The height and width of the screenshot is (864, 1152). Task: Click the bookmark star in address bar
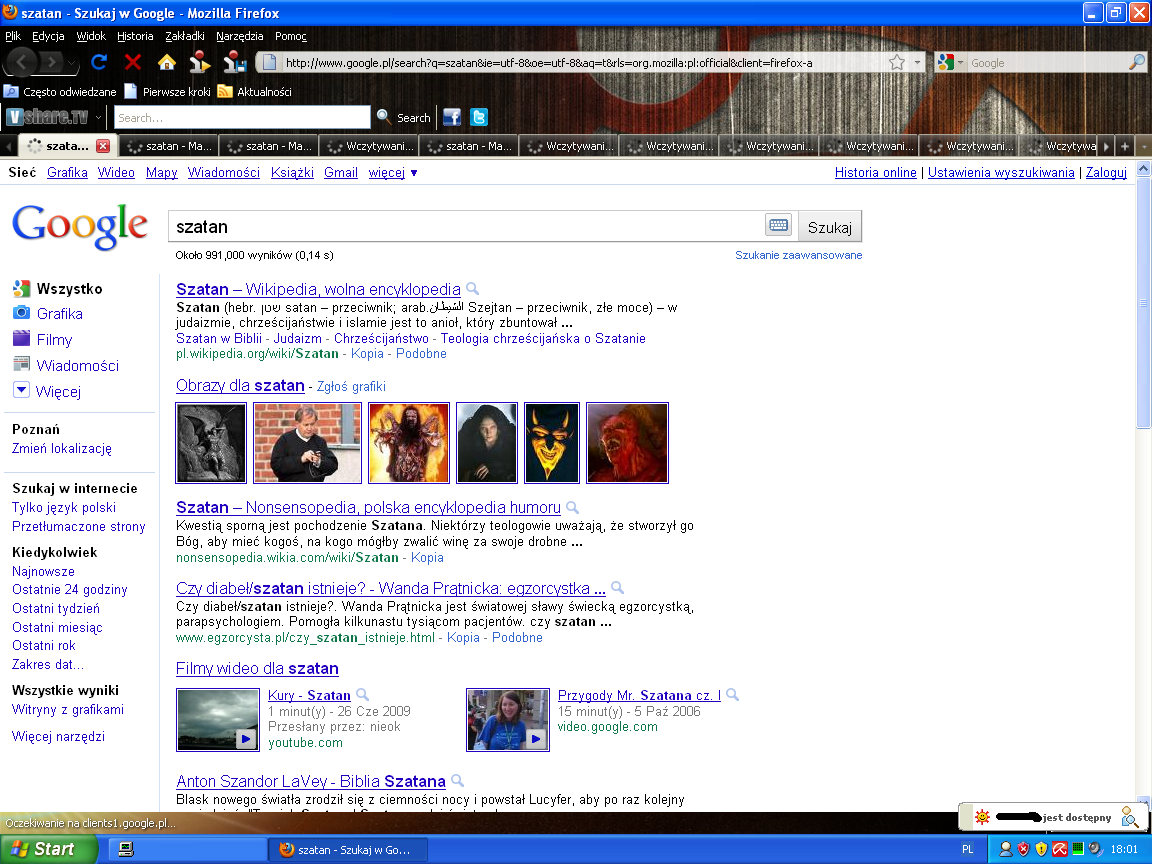(898, 62)
